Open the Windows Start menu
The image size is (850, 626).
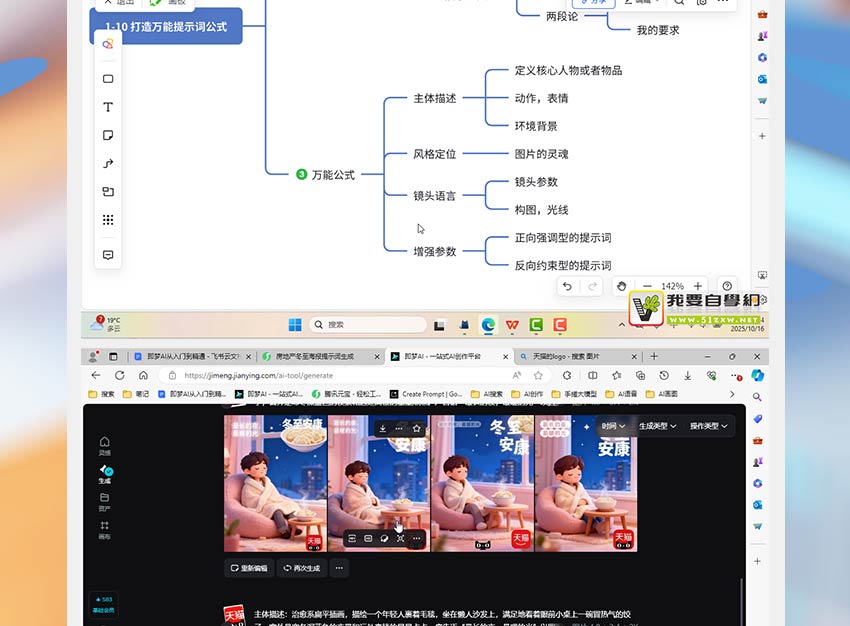295,325
